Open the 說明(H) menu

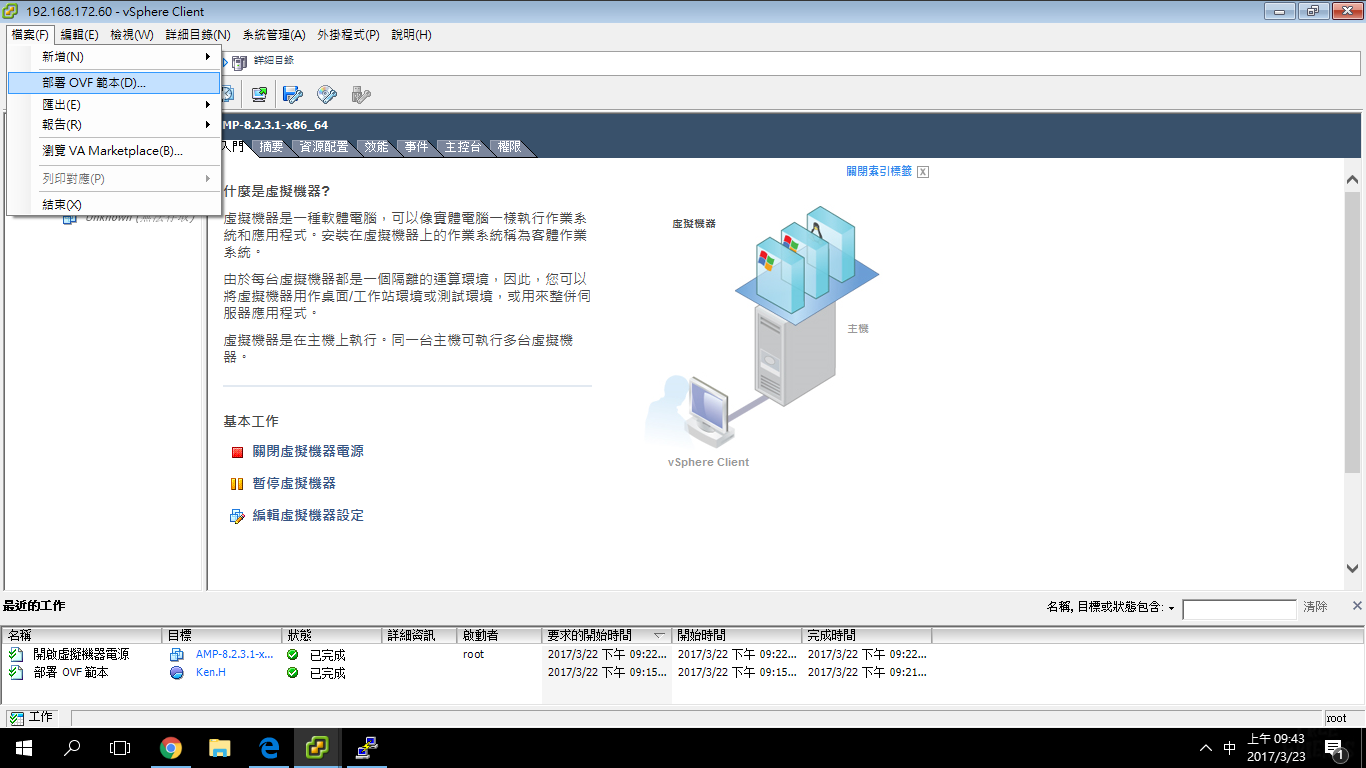(411, 35)
